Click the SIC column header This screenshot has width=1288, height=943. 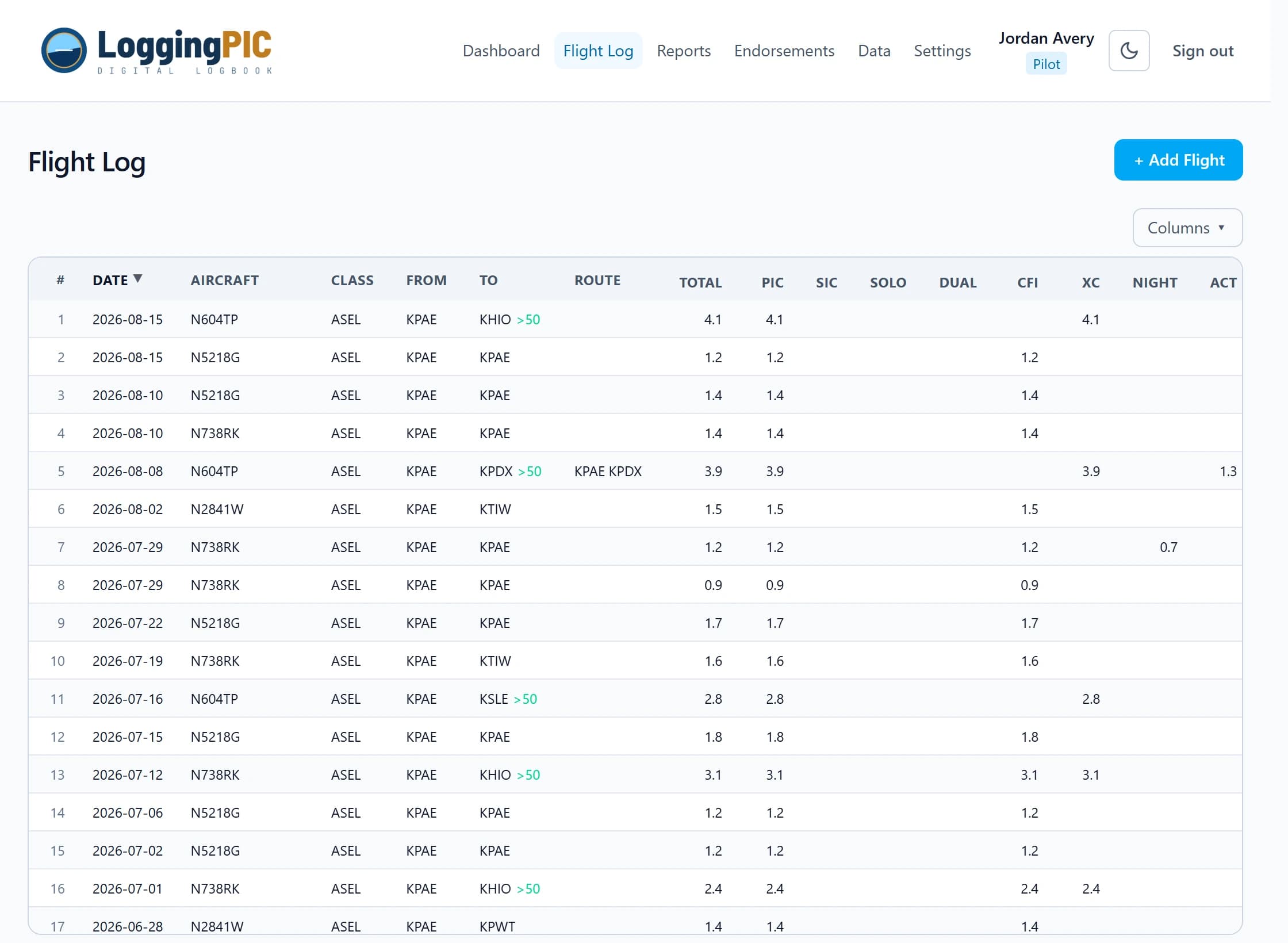pyautogui.click(x=826, y=282)
